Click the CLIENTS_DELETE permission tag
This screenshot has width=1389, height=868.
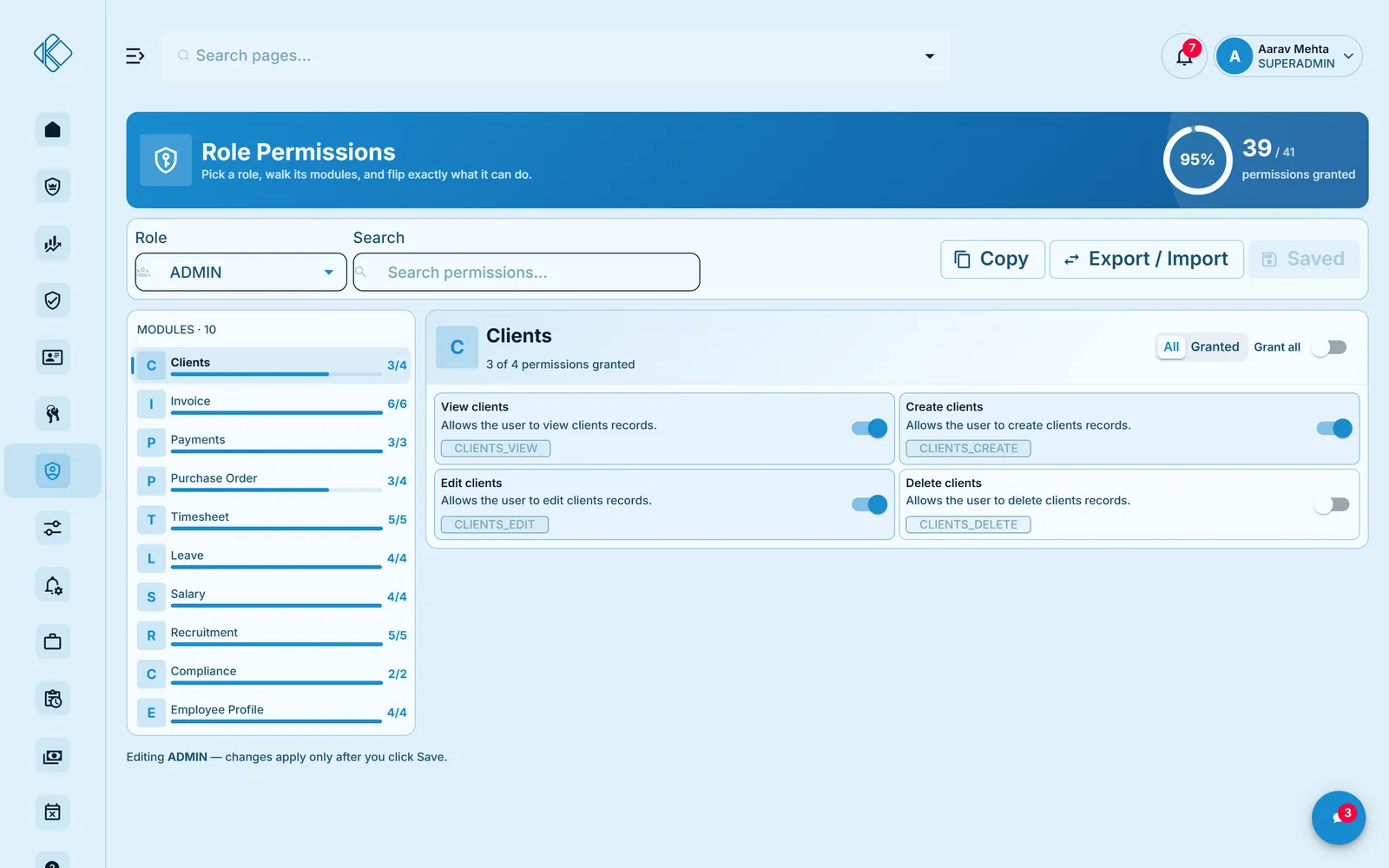click(968, 524)
